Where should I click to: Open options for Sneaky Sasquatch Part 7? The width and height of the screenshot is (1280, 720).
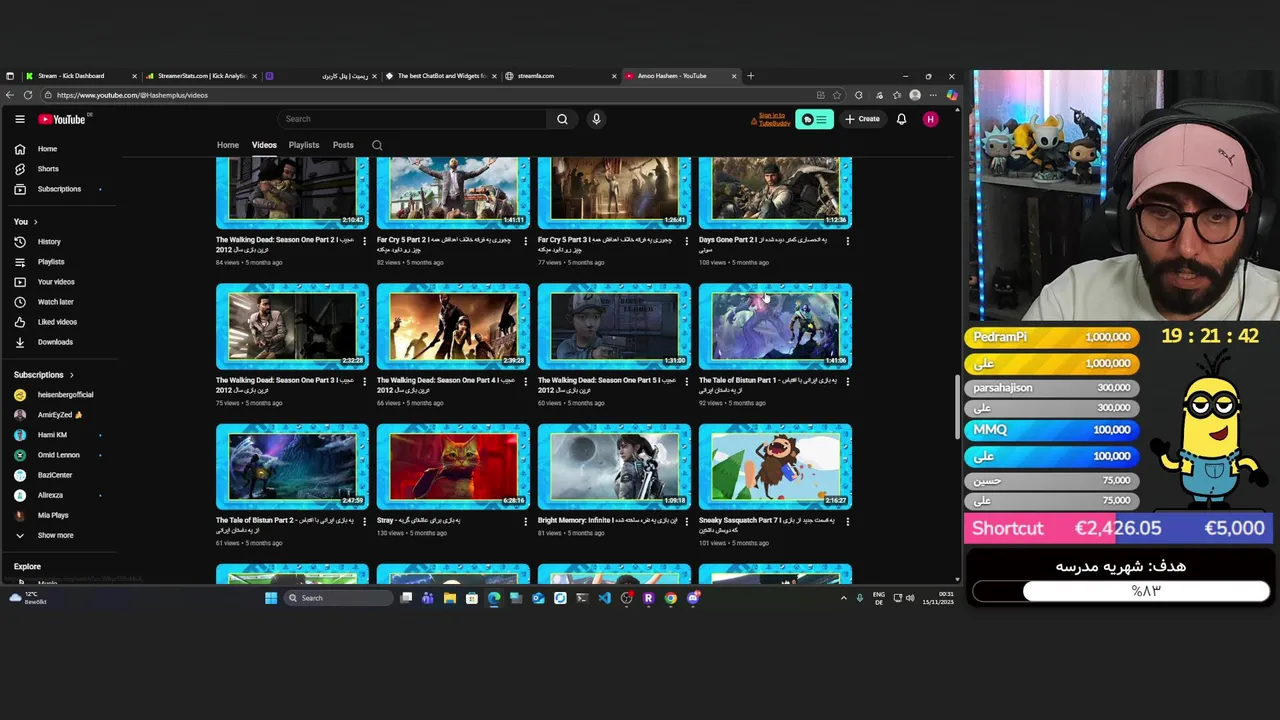(848, 521)
